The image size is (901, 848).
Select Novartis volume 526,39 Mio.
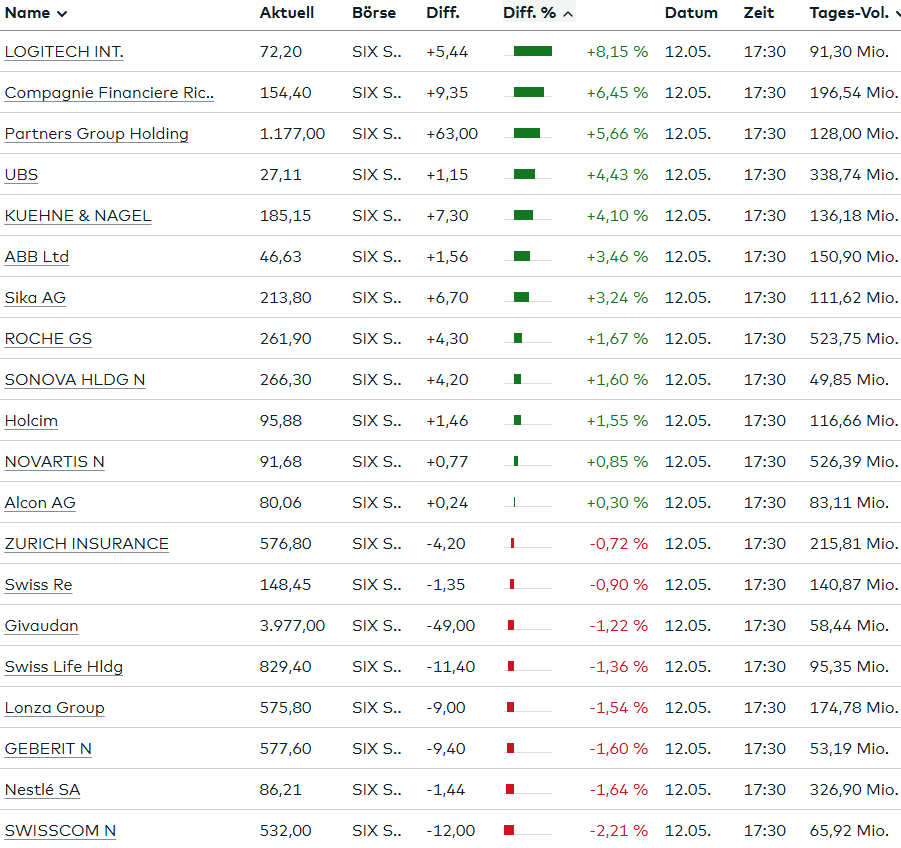coord(853,461)
